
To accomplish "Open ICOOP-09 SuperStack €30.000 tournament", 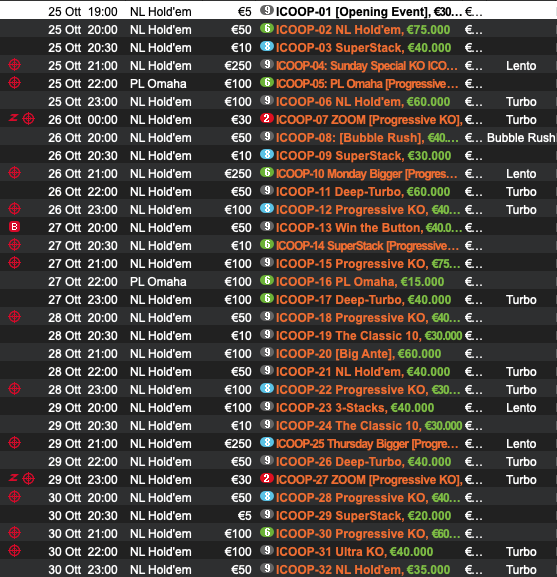I will 363,156.
